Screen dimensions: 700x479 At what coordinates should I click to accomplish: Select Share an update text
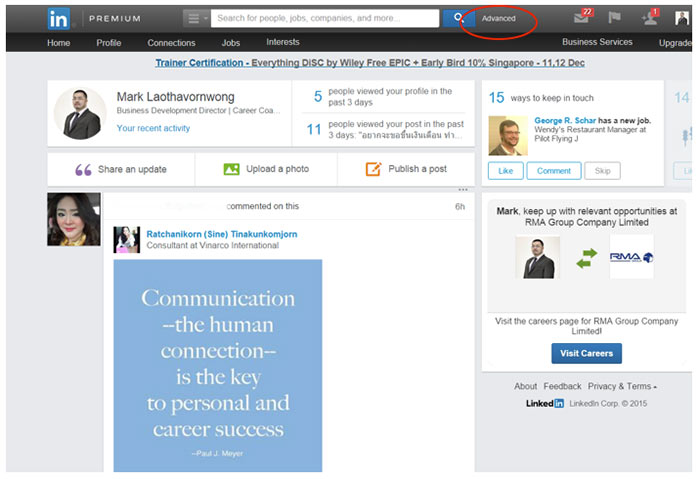coord(132,170)
